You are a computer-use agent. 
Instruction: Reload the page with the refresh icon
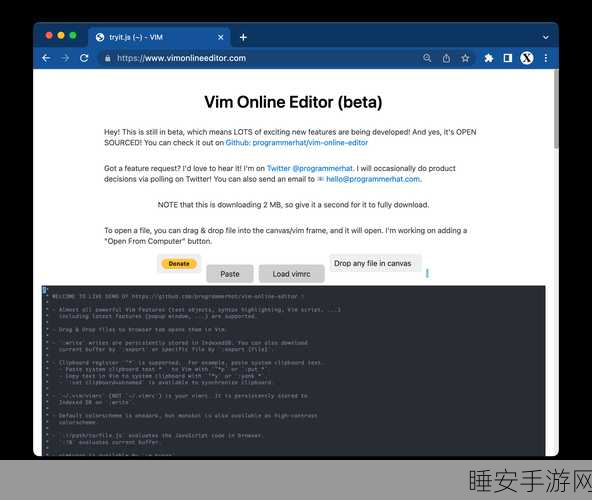[x=84, y=58]
